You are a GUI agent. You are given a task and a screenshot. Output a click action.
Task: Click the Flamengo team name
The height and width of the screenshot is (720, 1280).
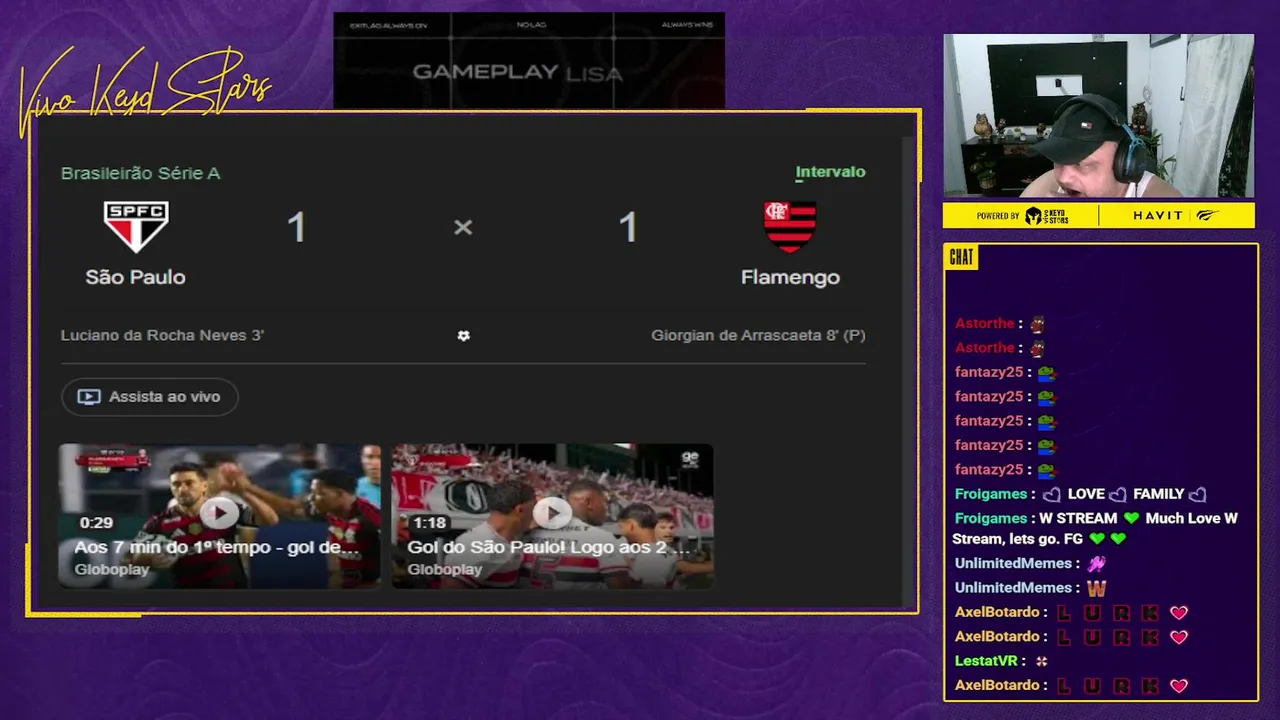pyautogui.click(x=790, y=277)
